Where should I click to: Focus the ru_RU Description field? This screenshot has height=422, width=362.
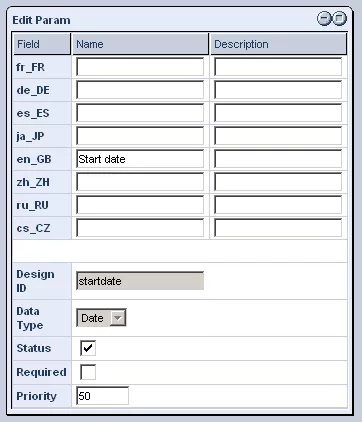[x=278, y=205]
